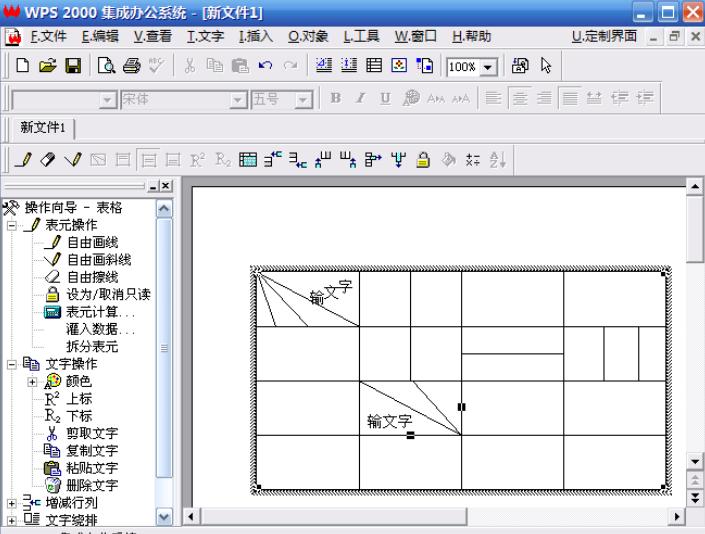This screenshot has width=705, height=534.
Task: Click the 输文字 text in lower table cell
Action: (389, 422)
